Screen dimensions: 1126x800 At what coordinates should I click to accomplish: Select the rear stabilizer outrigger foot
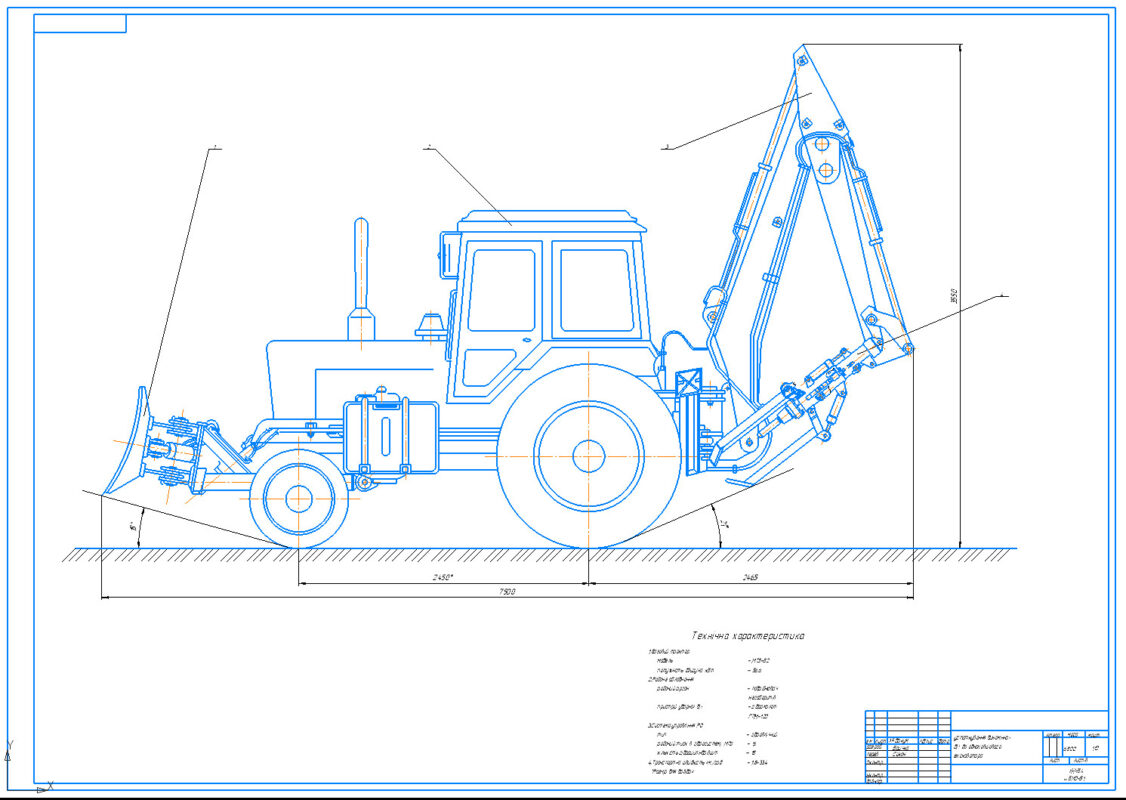pos(740,482)
